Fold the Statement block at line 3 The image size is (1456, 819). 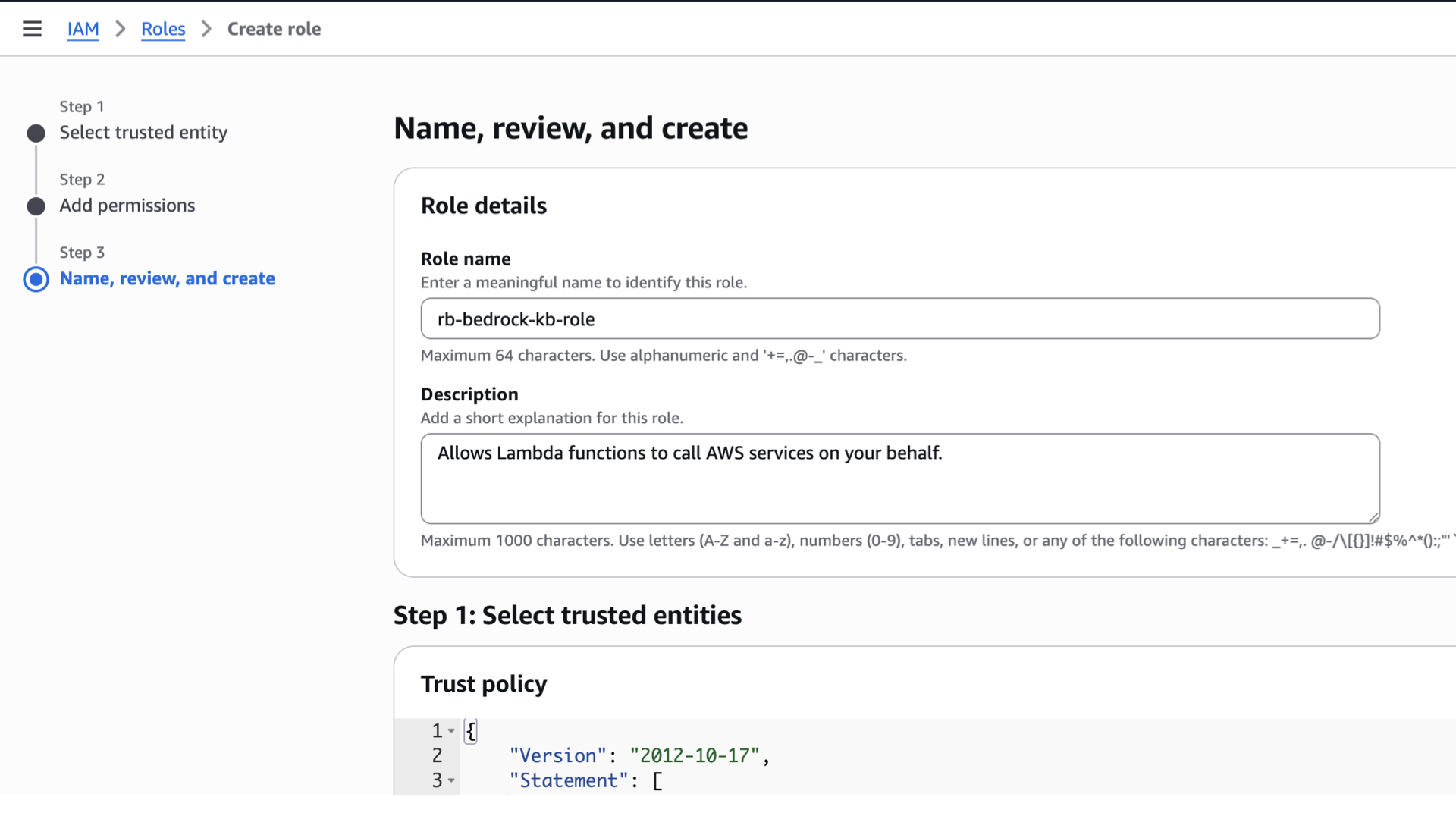[x=451, y=780]
